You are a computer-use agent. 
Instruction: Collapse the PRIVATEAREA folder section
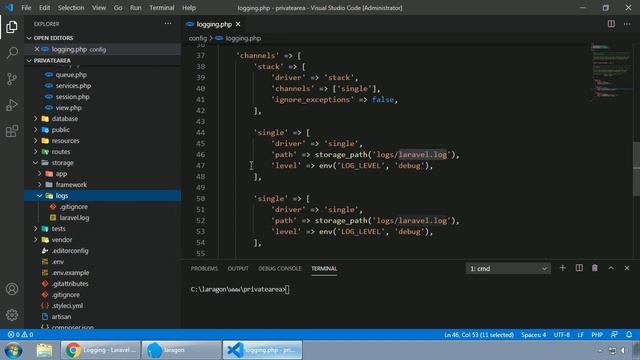[29, 60]
